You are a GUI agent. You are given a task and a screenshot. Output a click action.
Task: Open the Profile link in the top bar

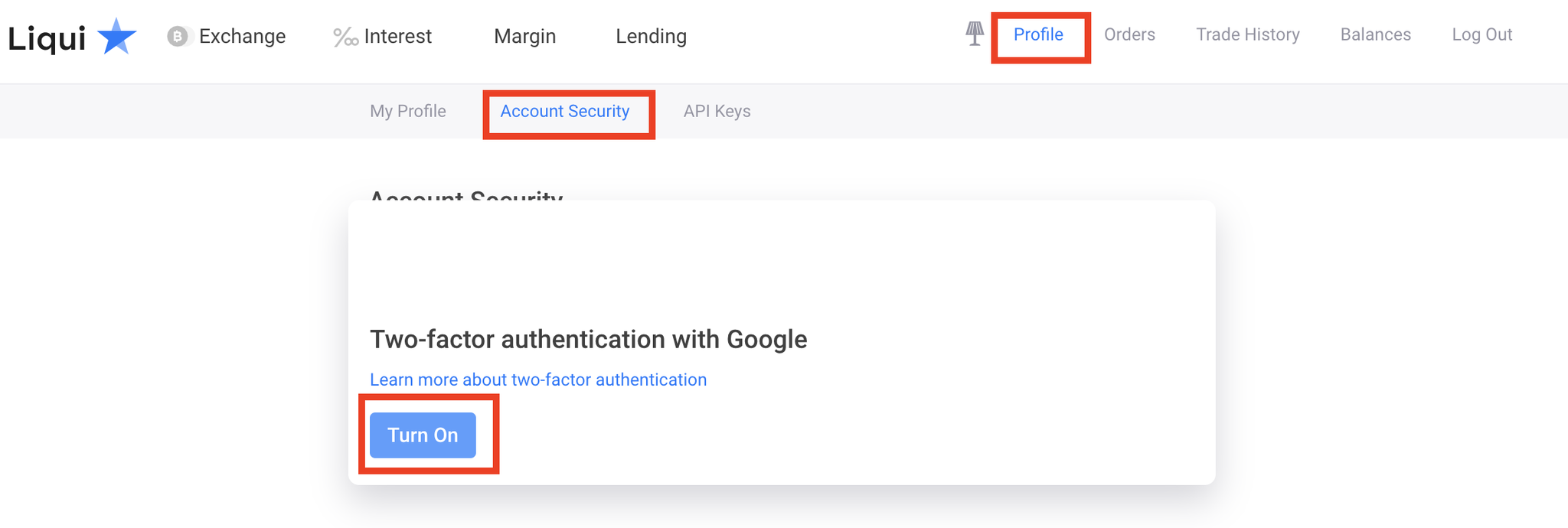[x=1038, y=34]
